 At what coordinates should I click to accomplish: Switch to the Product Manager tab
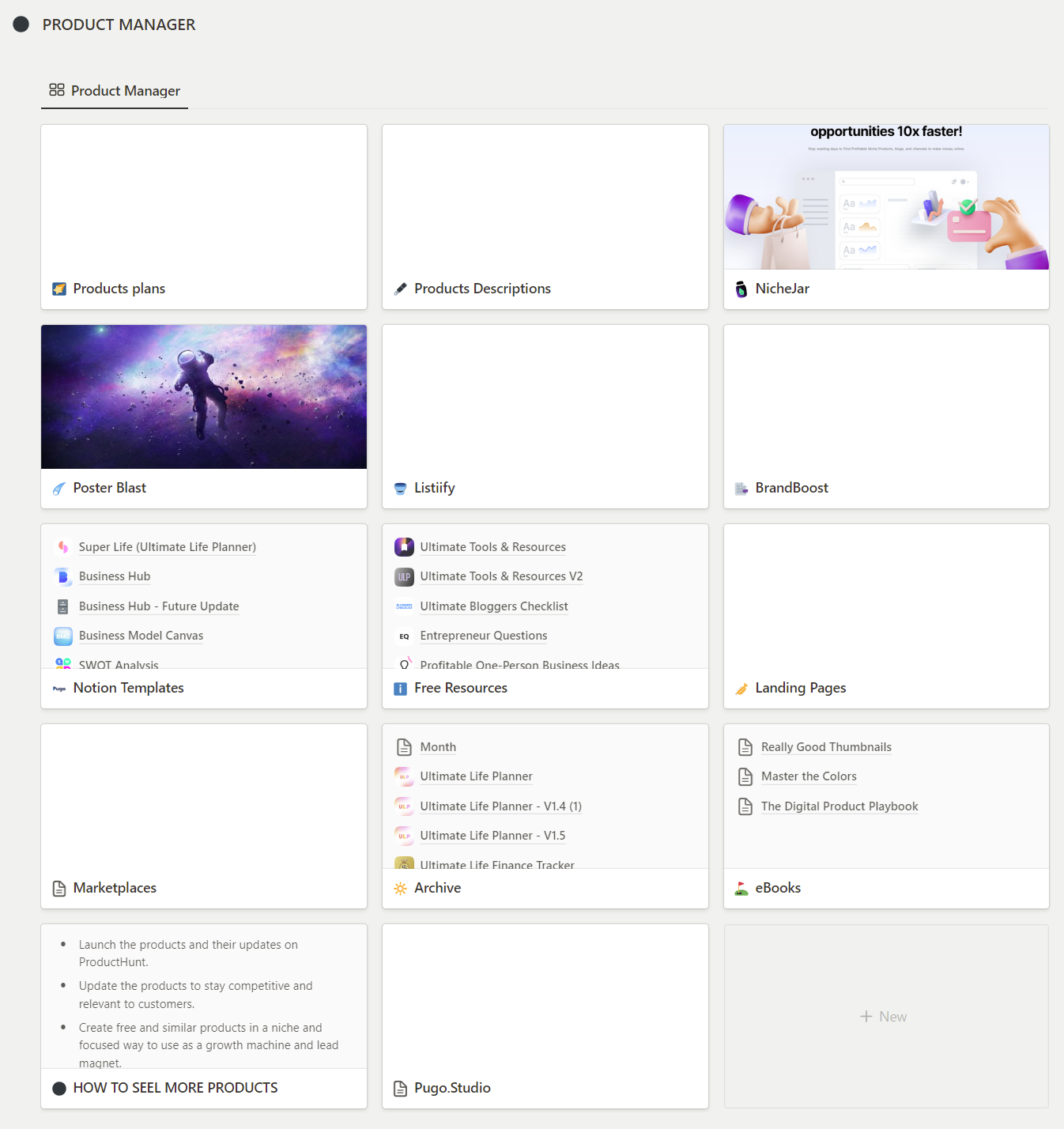click(x=114, y=91)
